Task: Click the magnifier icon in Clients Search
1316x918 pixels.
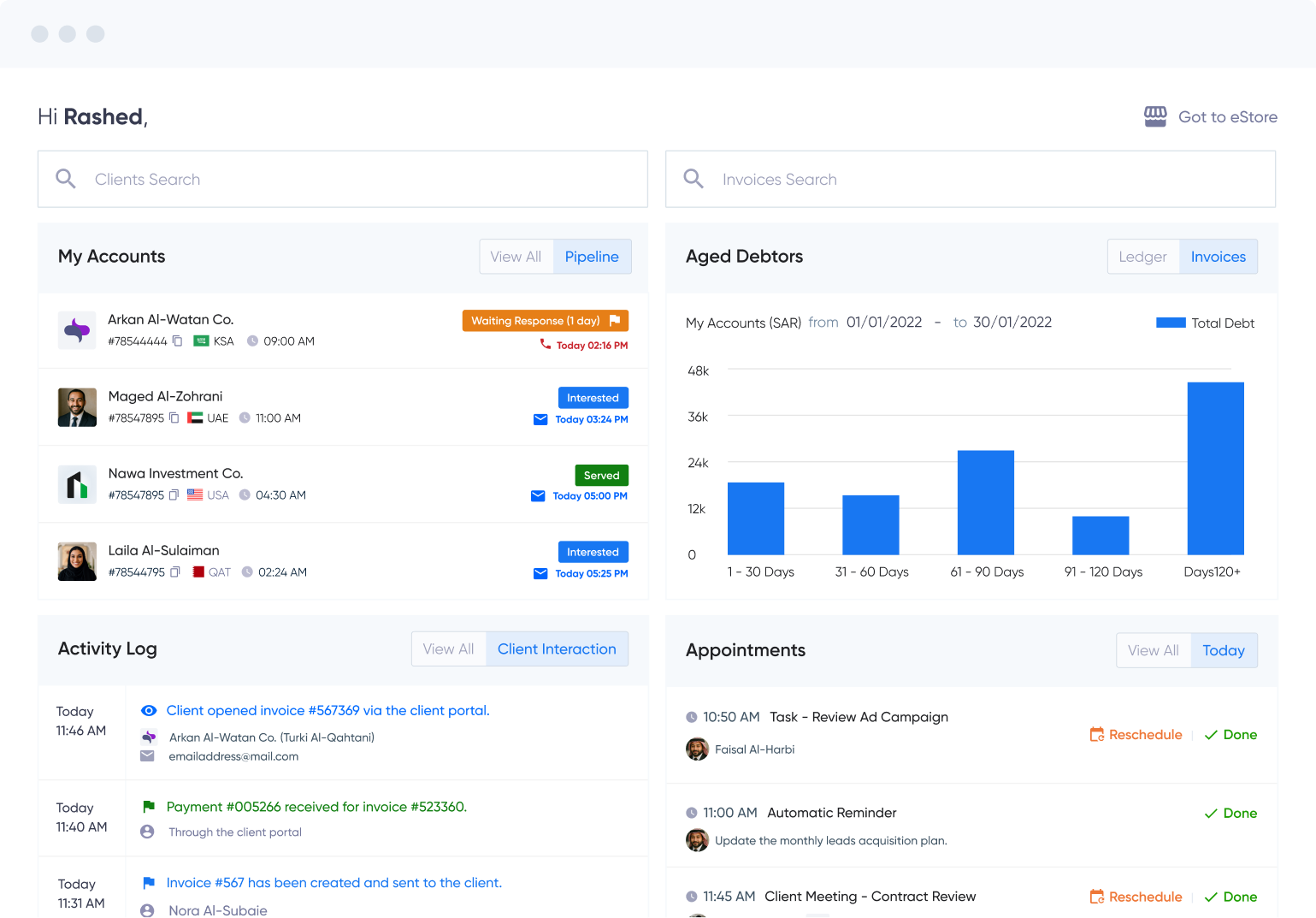Action: pos(66,179)
